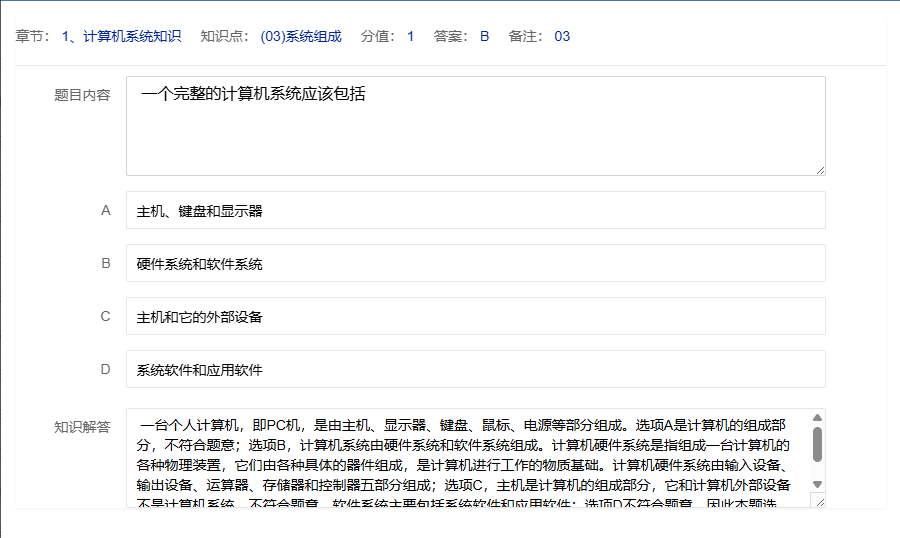Click the 题目内容 label
The height and width of the screenshot is (538, 900).
pos(82,96)
